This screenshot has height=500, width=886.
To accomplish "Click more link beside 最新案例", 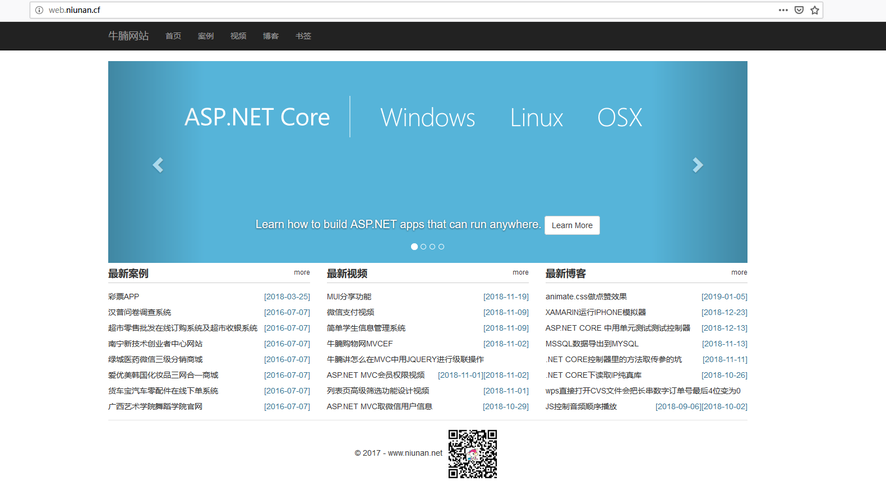I will [x=302, y=272].
